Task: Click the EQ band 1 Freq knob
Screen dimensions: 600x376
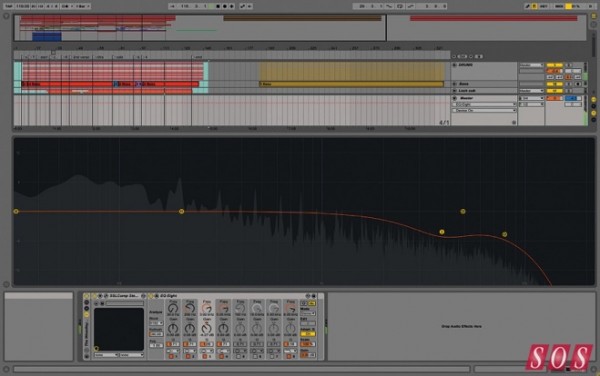Action: click(173, 308)
